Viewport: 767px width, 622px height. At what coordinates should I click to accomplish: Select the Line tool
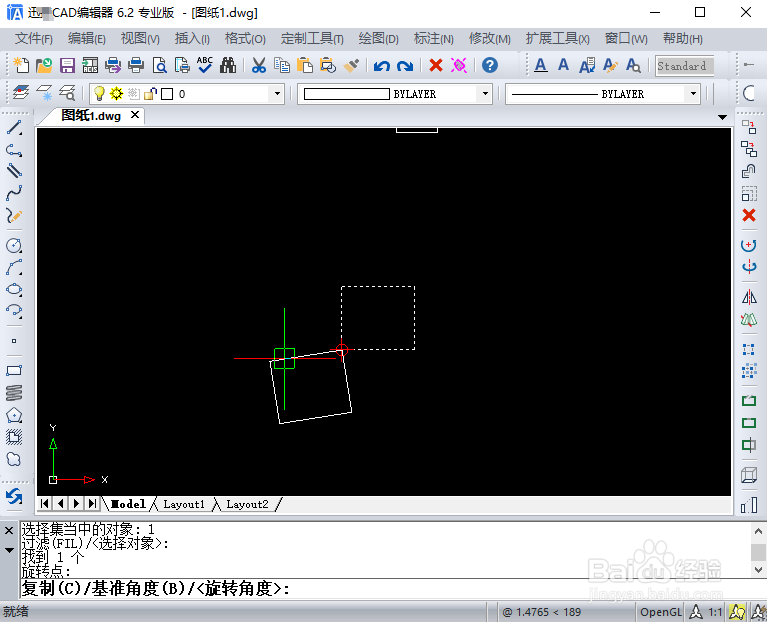(x=14, y=127)
